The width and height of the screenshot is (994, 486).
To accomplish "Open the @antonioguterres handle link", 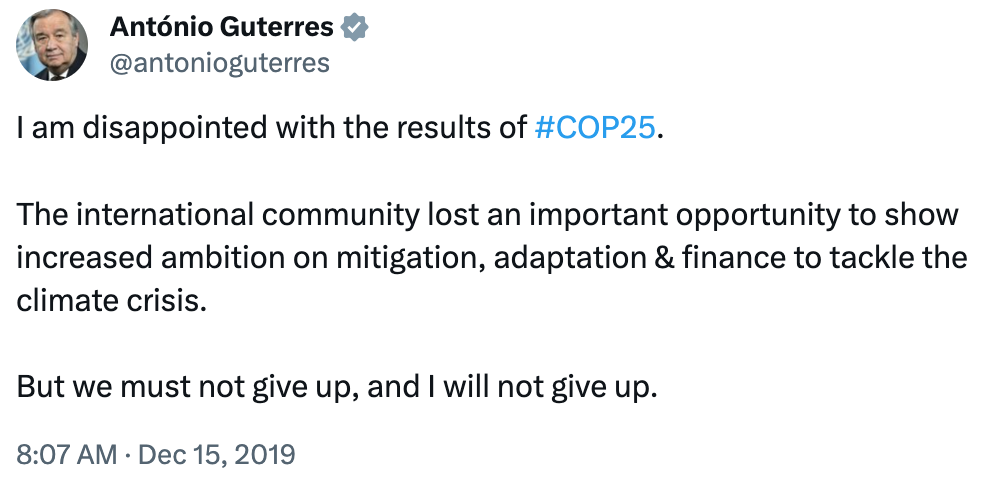I will 218,63.
